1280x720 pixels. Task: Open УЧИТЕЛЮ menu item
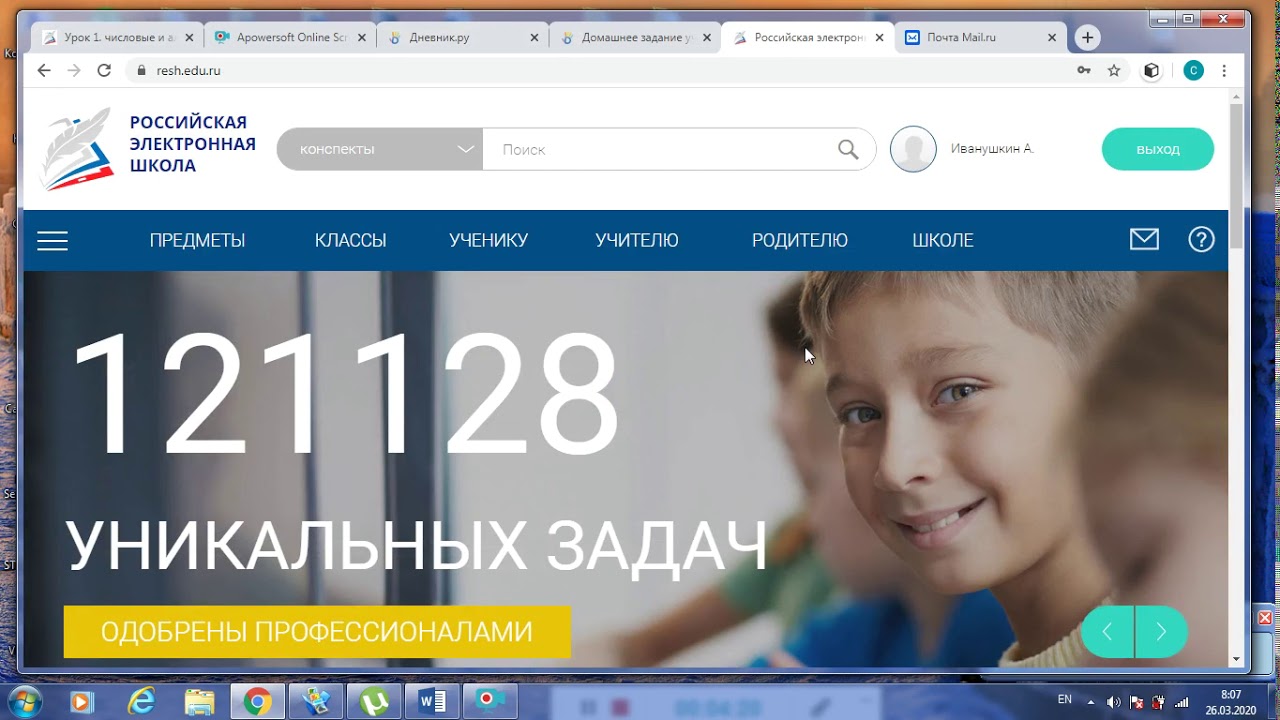coord(637,240)
